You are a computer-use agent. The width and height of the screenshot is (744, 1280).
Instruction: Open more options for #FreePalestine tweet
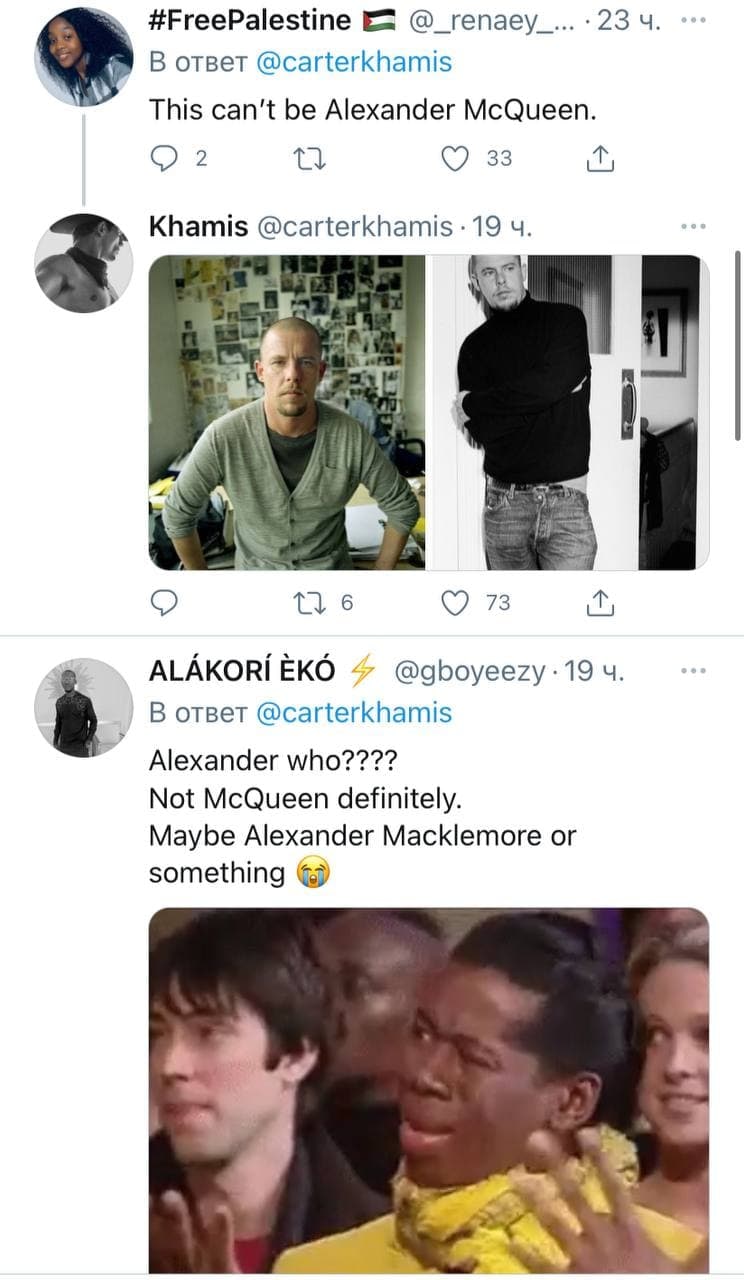(692, 20)
